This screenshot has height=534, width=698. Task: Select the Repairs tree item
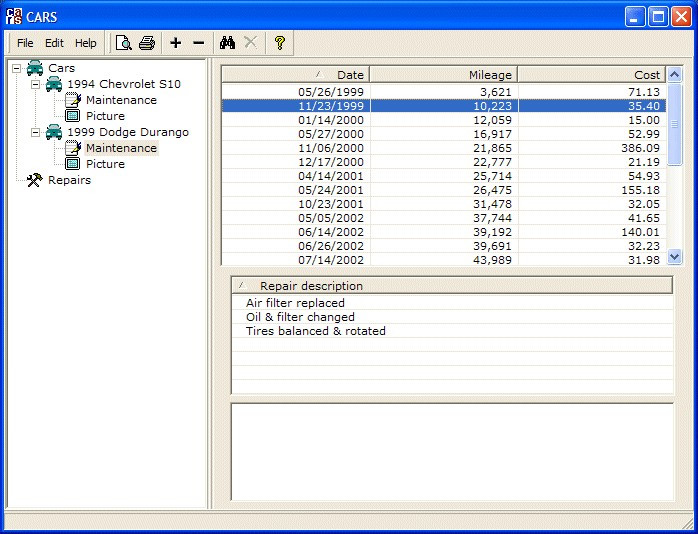[69, 180]
